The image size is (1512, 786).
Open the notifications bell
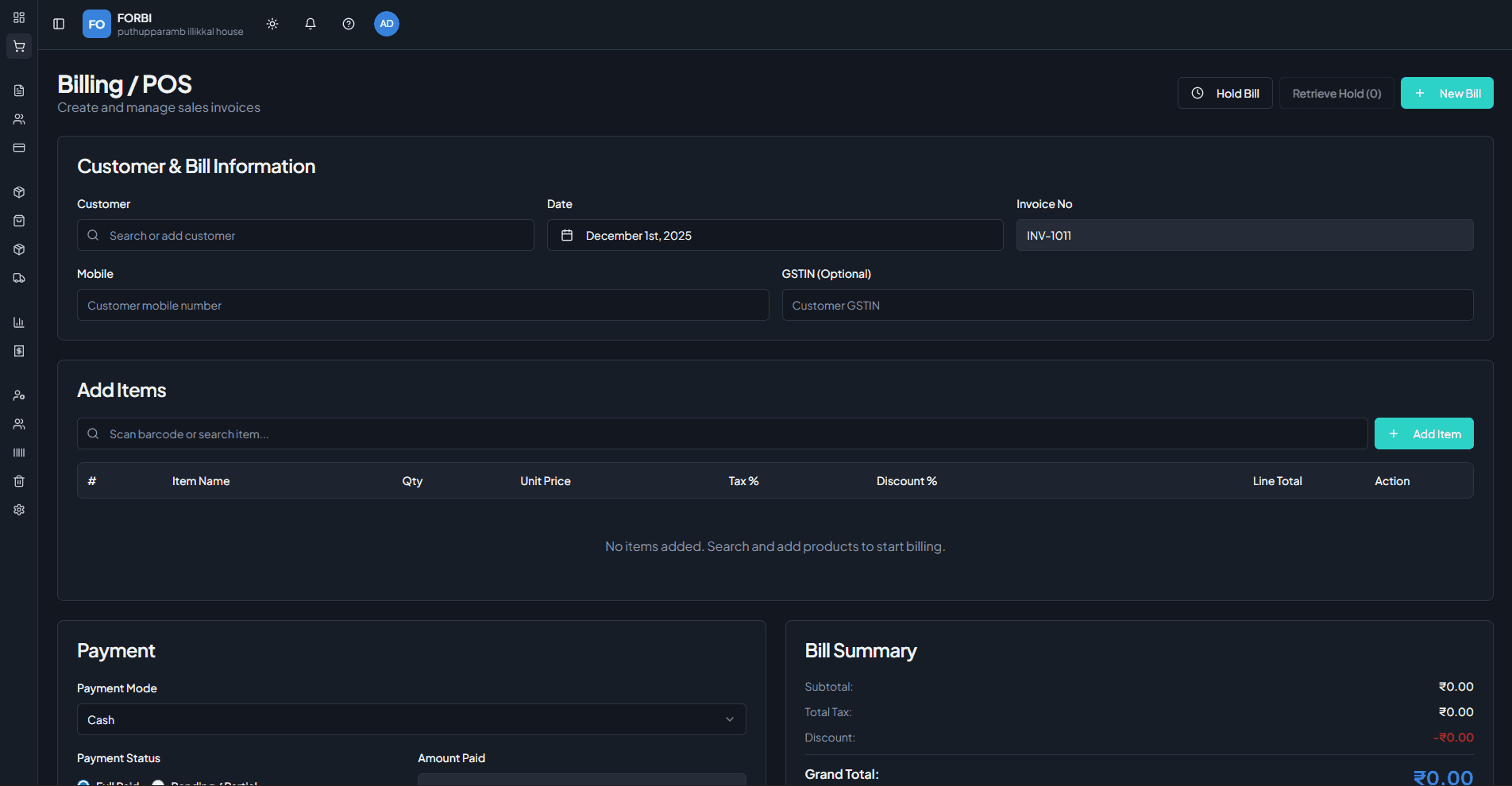[x=310, y=24]
